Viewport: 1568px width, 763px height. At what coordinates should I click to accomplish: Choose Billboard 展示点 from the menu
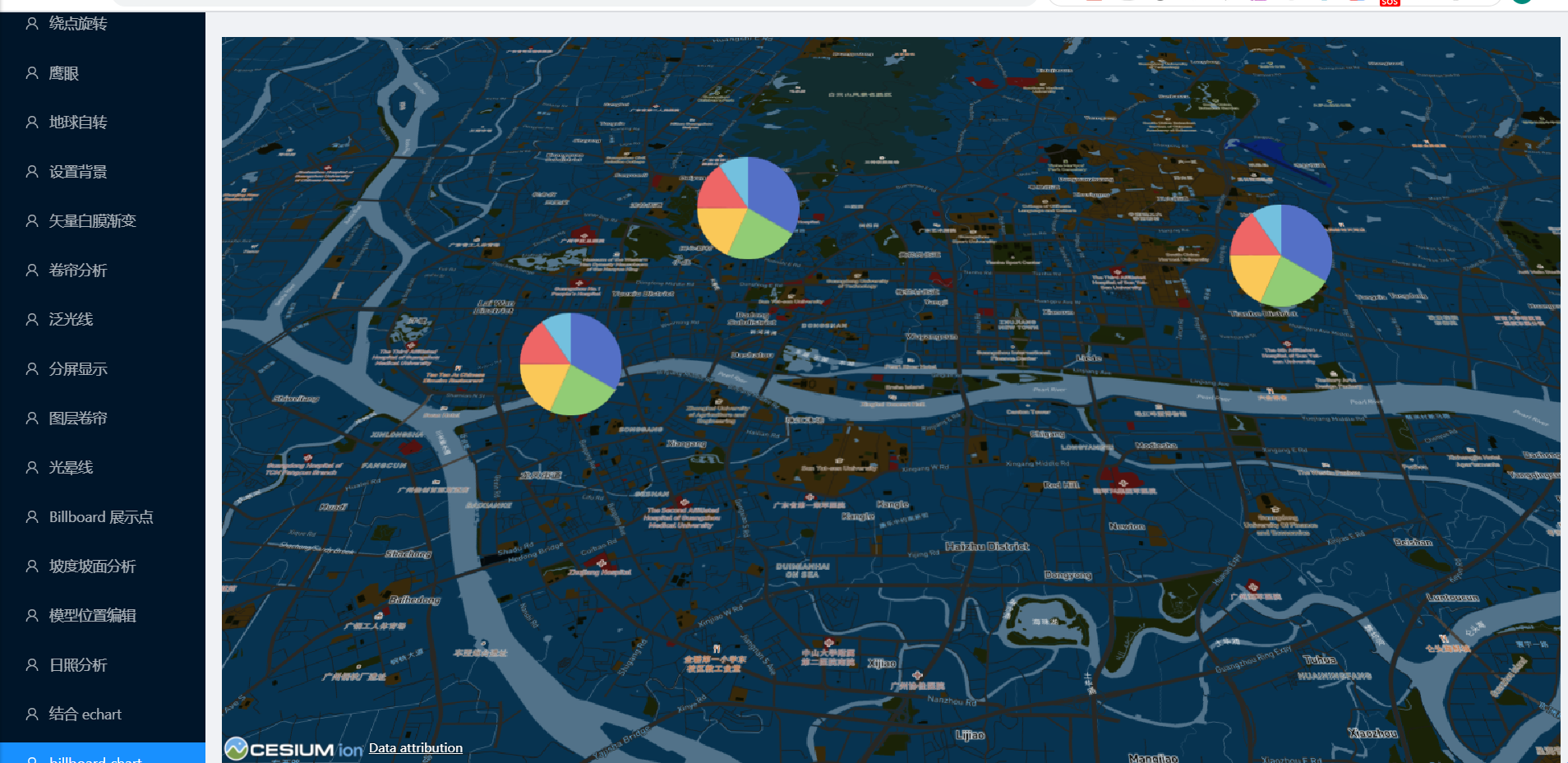click(x=102, y=517)
